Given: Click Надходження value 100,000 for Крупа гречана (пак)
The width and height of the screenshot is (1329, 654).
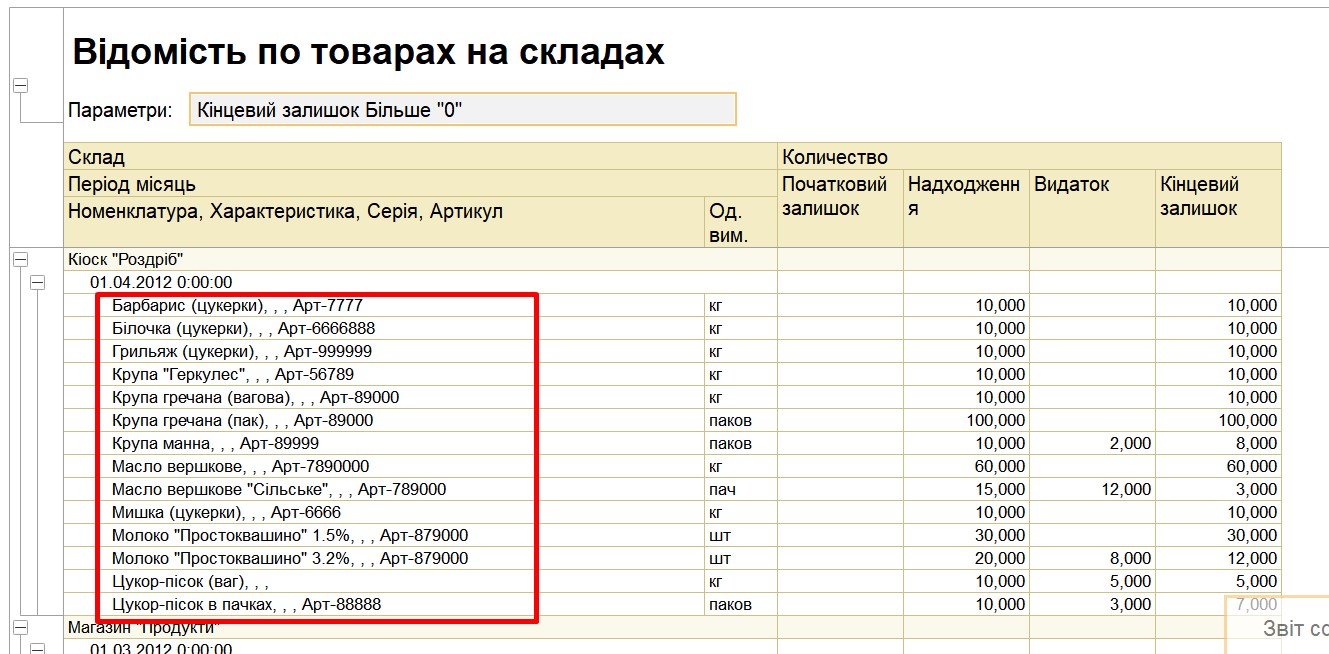Looking at the screenshot, I should pyautogui.click(x=966, y=421).
